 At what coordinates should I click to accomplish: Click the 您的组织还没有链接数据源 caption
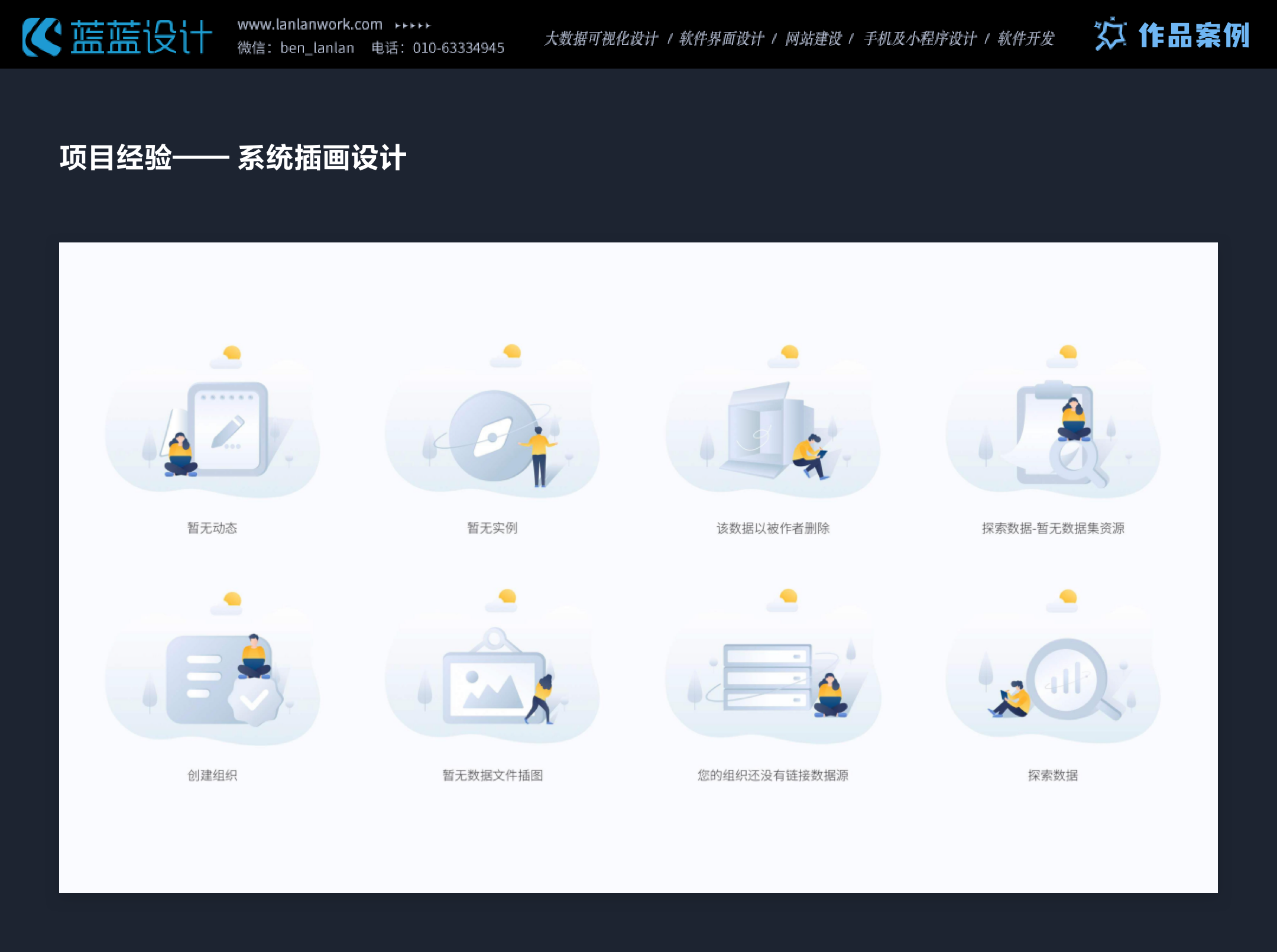pyautogui.click(x=773, y=775)
